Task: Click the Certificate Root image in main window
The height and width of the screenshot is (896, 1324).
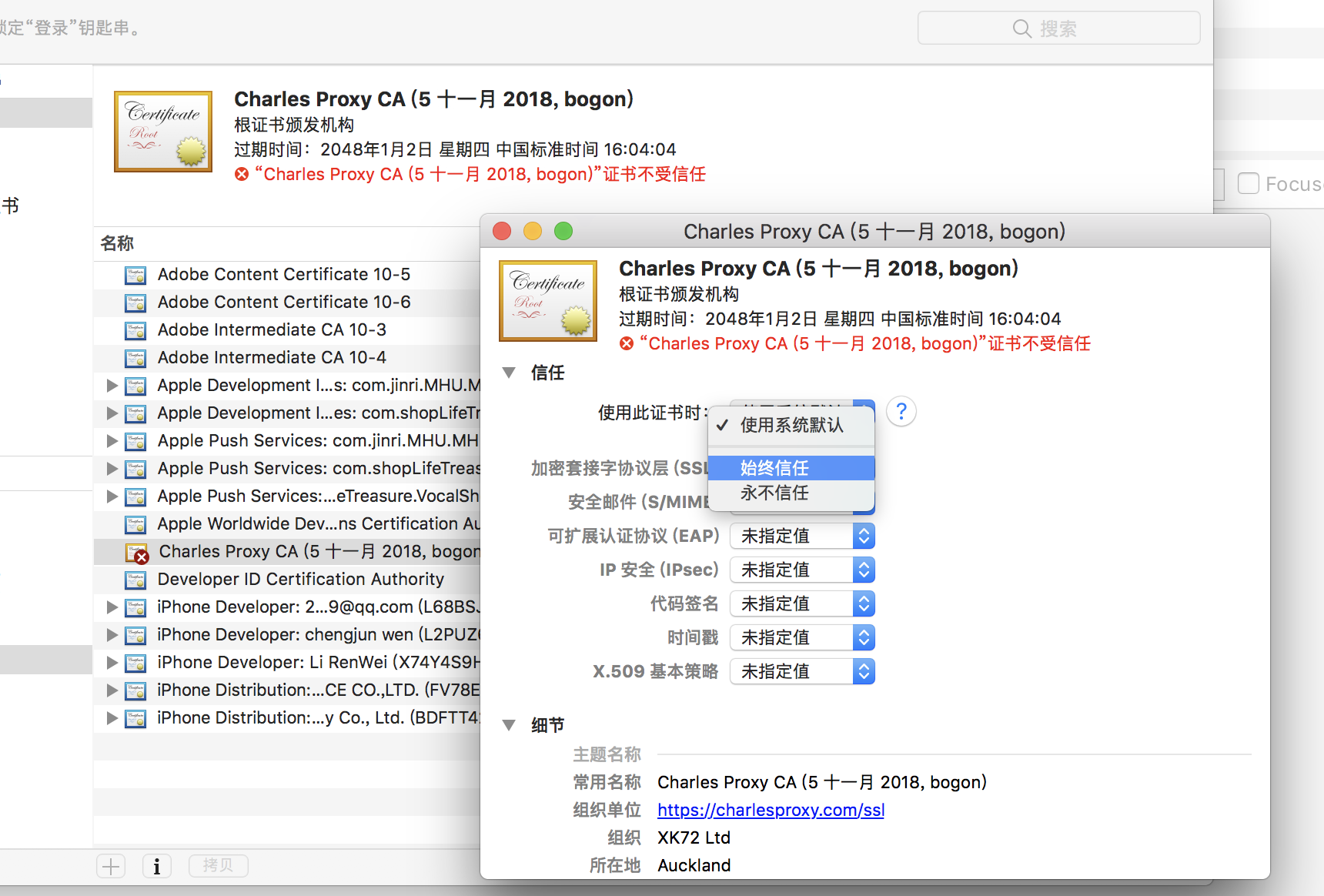Action: click(x=163, y=132)
